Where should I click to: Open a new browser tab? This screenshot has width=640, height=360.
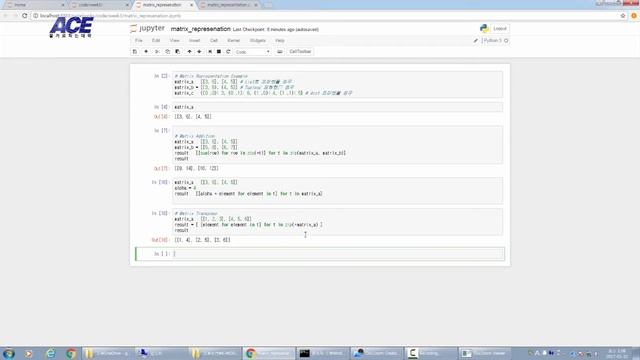(x=268, y=5)
